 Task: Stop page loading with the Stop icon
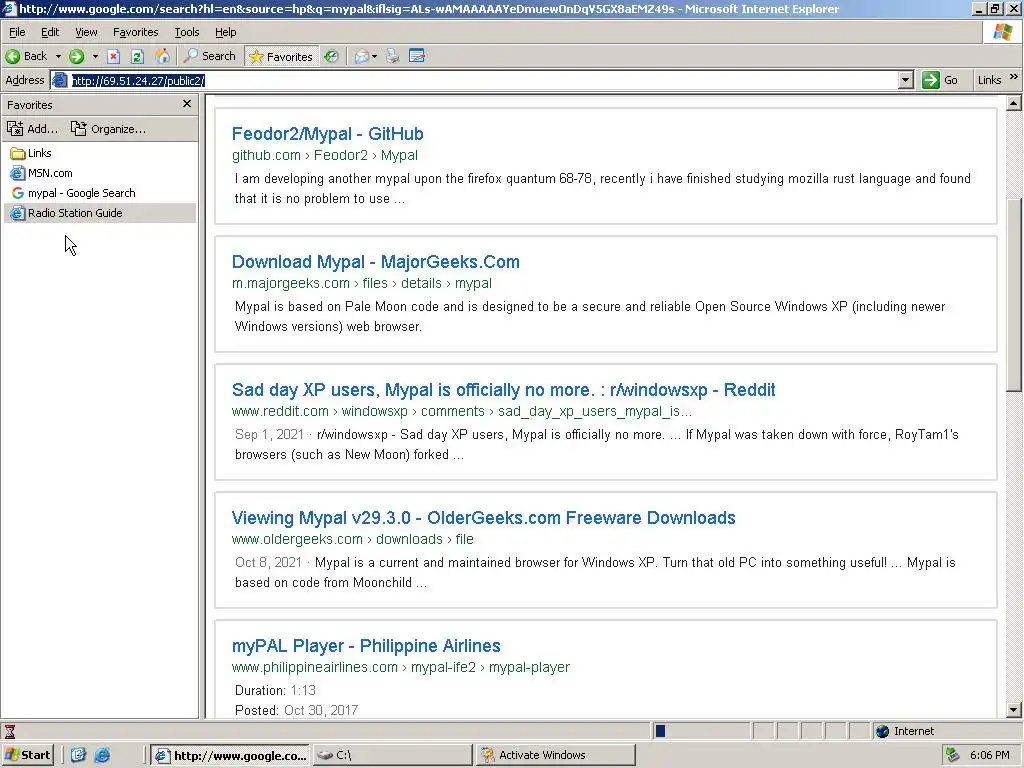click(113, 56)
